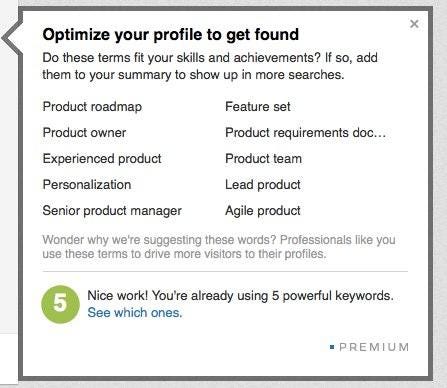447x388 pixels.
Task: Click the skills and achievements description text
Action: tap(210, 66)
